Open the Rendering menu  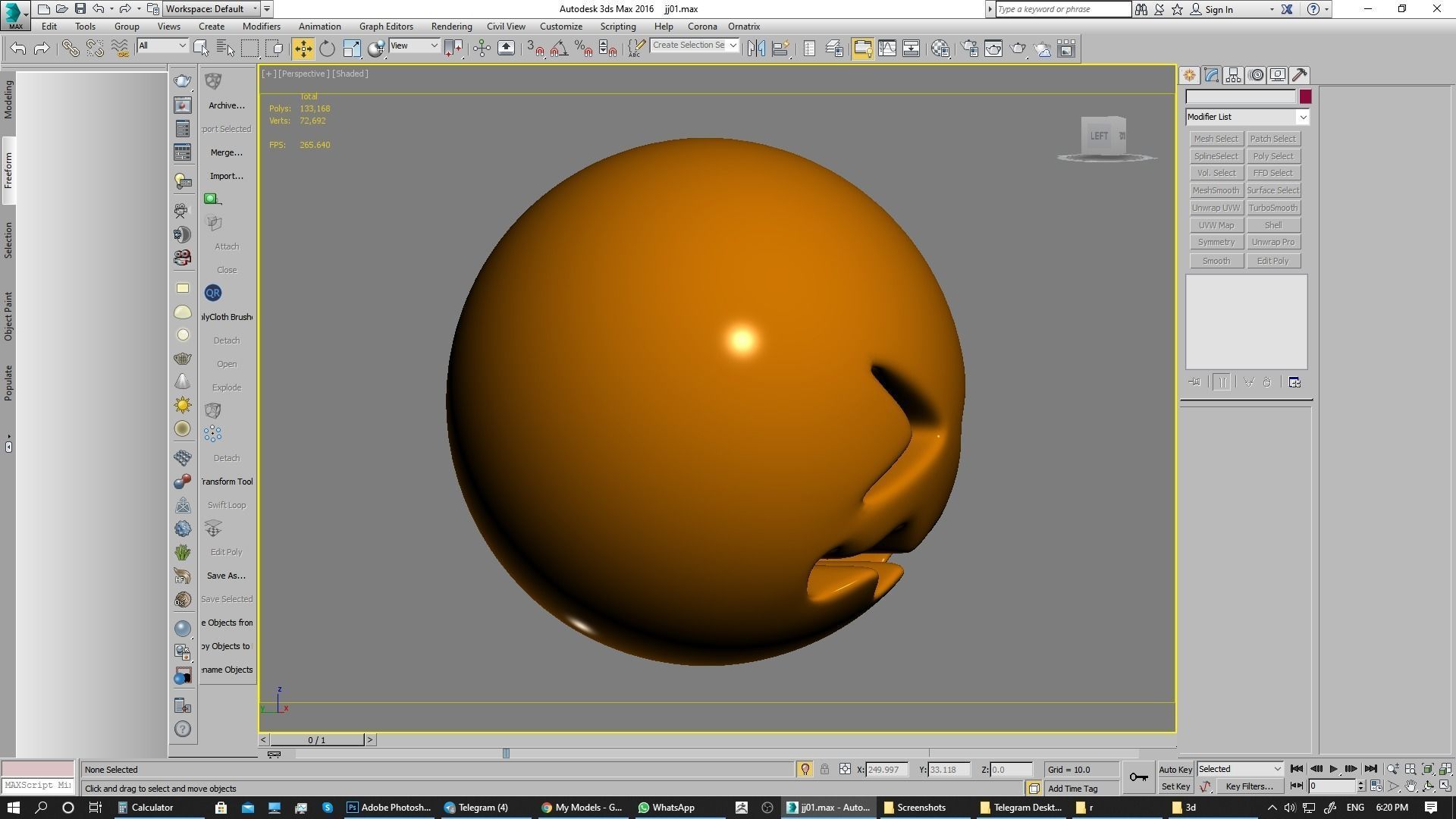(x=451, y=27)
